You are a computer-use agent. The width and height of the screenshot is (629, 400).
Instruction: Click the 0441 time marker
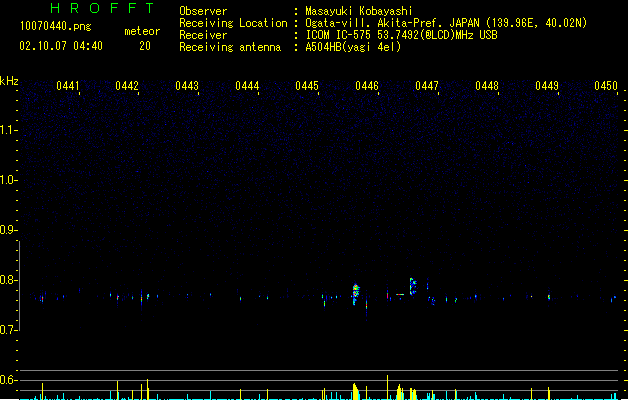[x=67, y=86]
